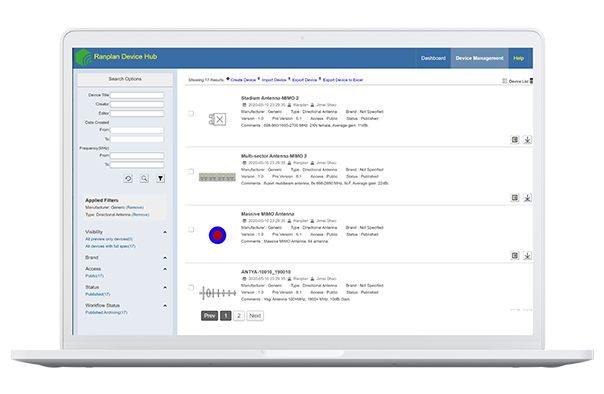Download Massive MIMO Antenna device
This screenshot has width=604, height=394.
(527, 255)
